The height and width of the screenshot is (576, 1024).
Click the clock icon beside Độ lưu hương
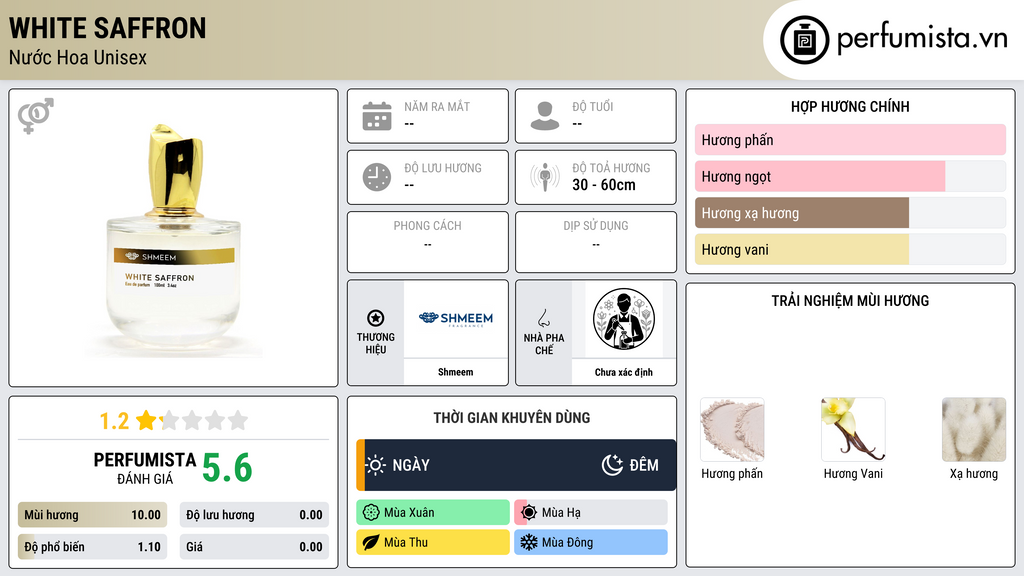[x=377, y=177]
